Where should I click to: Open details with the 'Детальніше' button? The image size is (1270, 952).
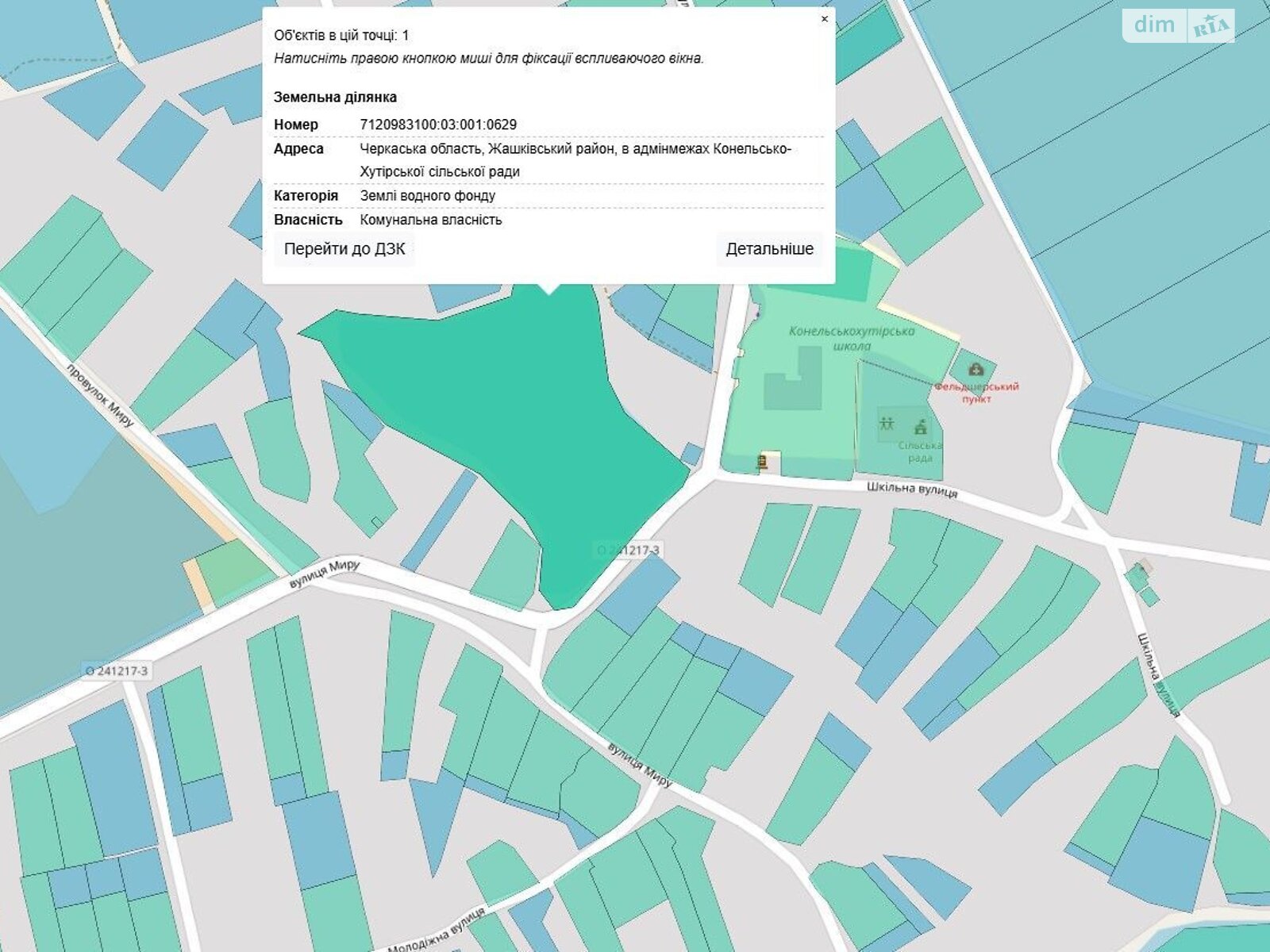click(769, 249)
